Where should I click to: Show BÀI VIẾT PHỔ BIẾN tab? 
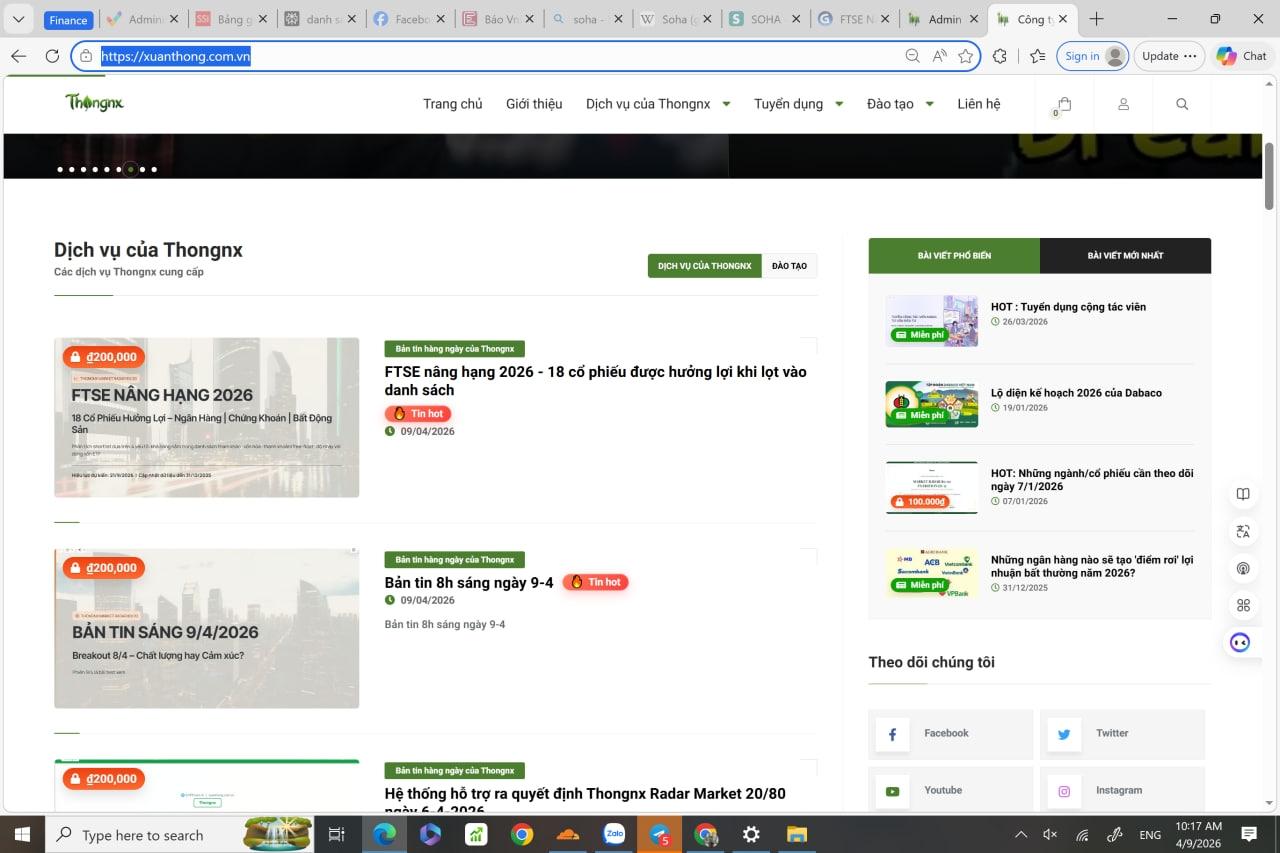954,255
